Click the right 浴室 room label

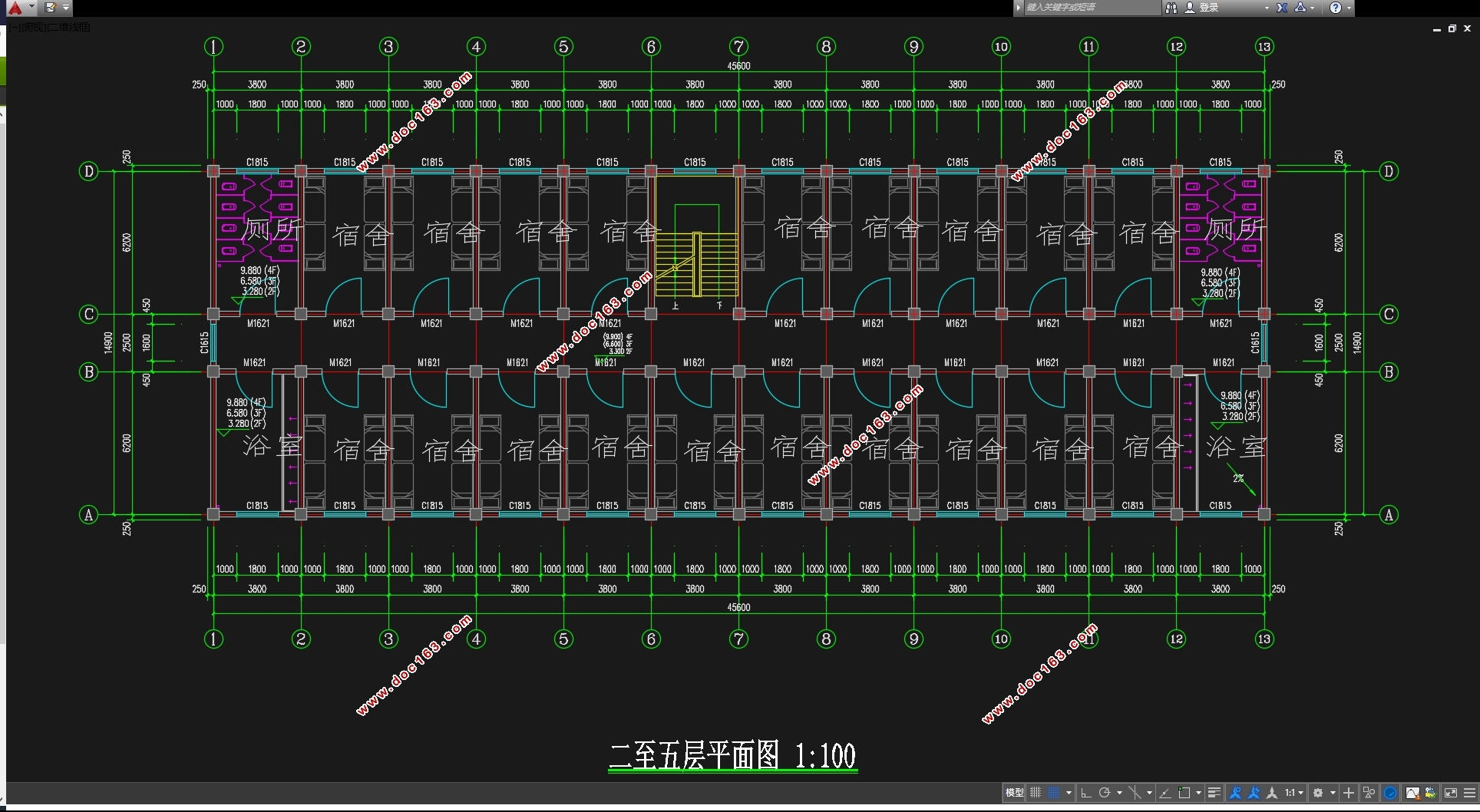point(1235,447)
